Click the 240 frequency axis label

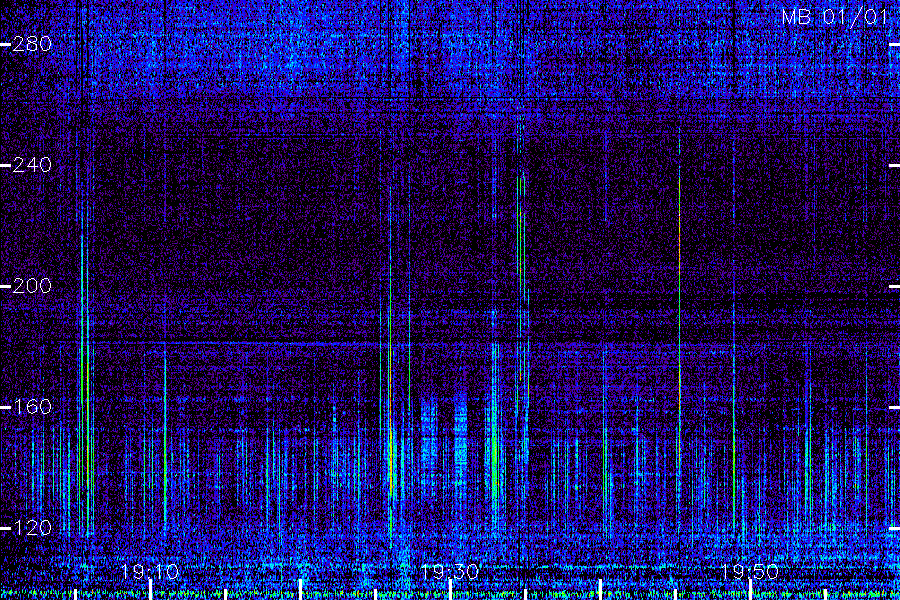click(x=32, y=165)
